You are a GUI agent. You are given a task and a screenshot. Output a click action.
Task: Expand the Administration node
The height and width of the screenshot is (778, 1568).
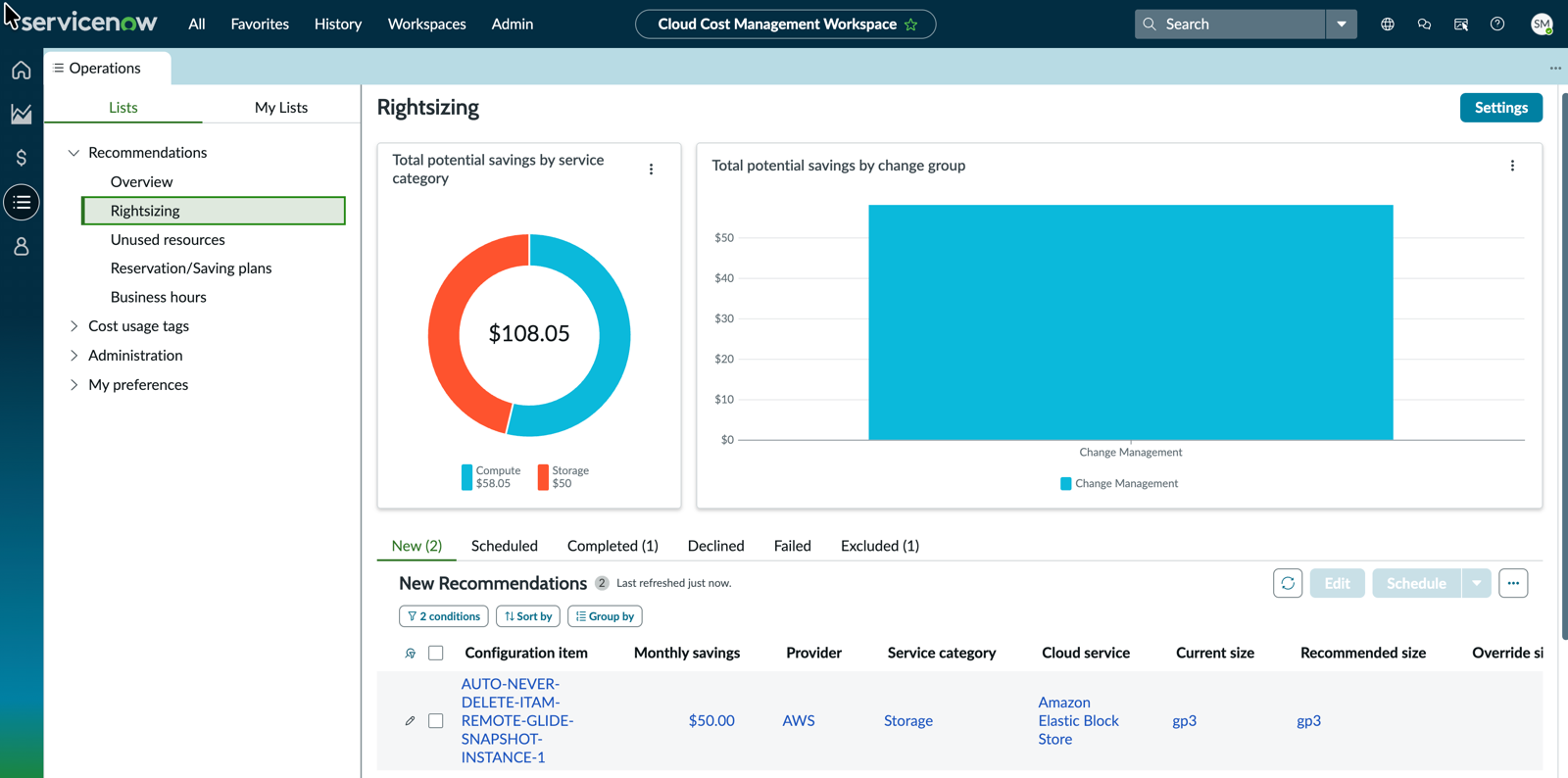point(73,356)
